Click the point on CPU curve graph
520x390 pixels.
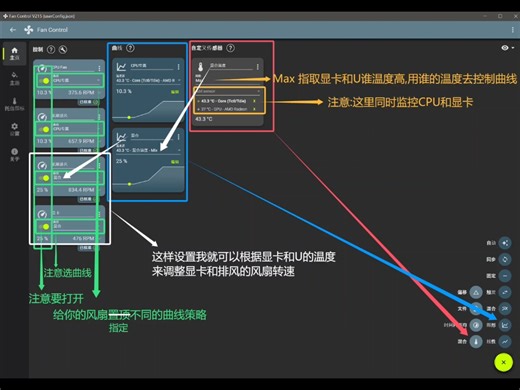coord(129,117)
